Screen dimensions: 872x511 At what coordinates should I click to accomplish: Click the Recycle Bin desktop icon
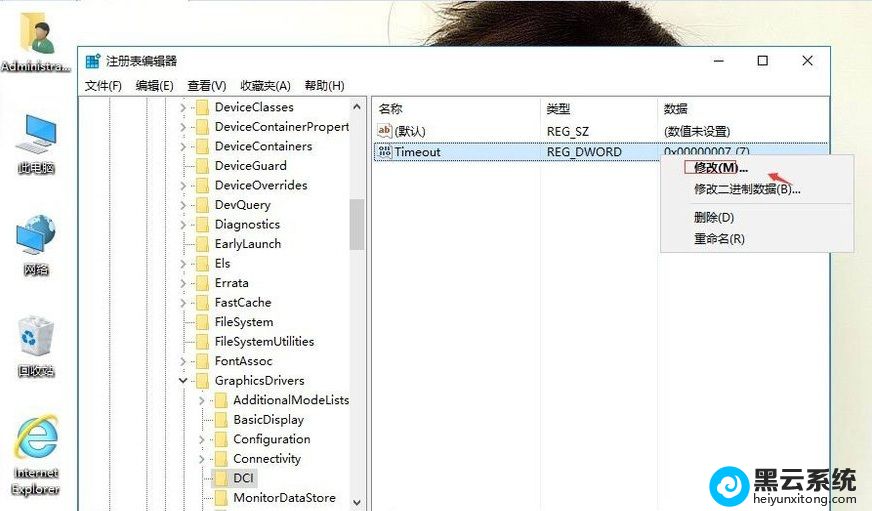point(35,338)
